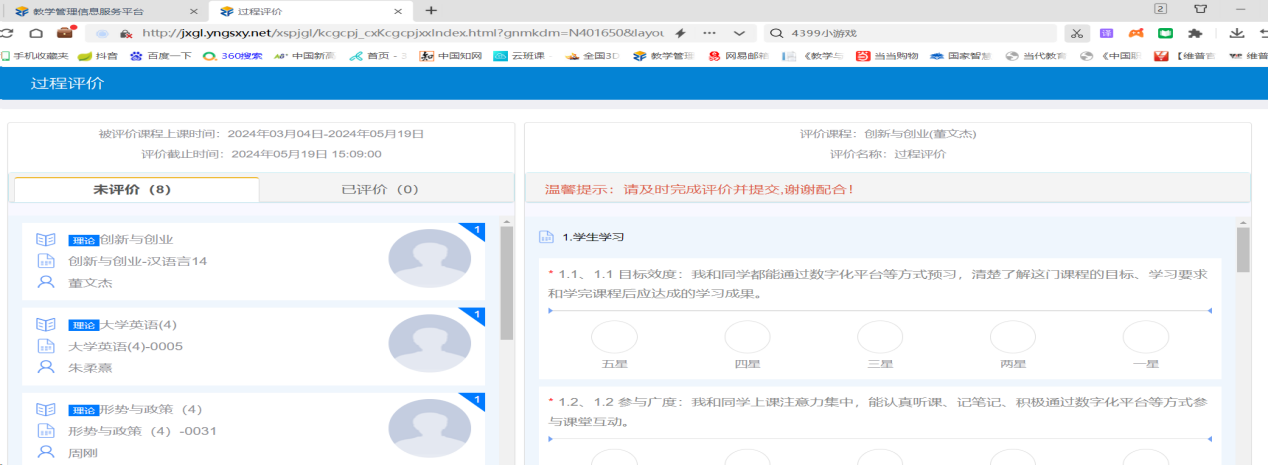Click the home icon in browser toolbar
The width and height of the screenshot is (1268, 465).
tap(35, 33)
